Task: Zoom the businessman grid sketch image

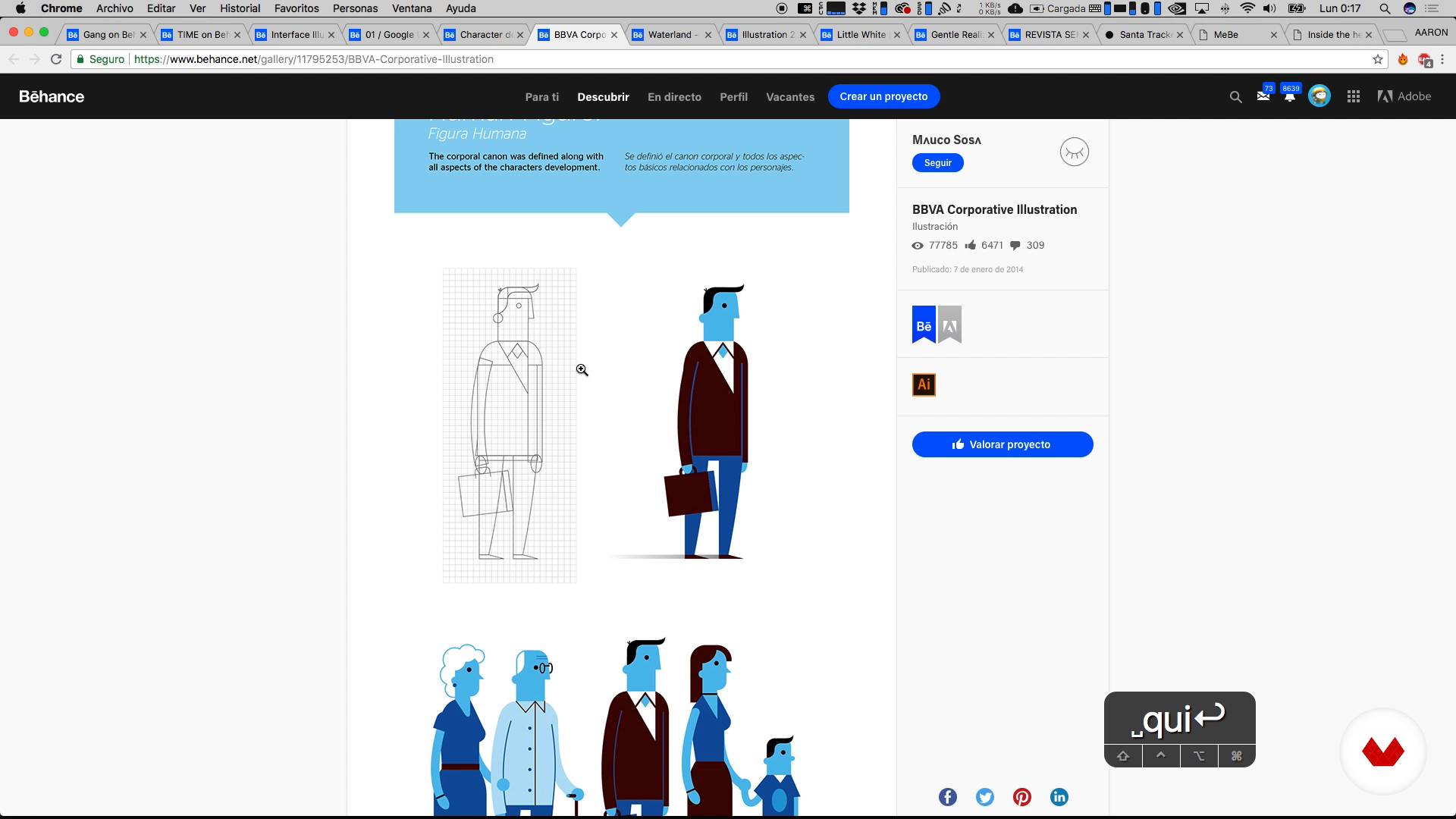Action: (509, 425)
